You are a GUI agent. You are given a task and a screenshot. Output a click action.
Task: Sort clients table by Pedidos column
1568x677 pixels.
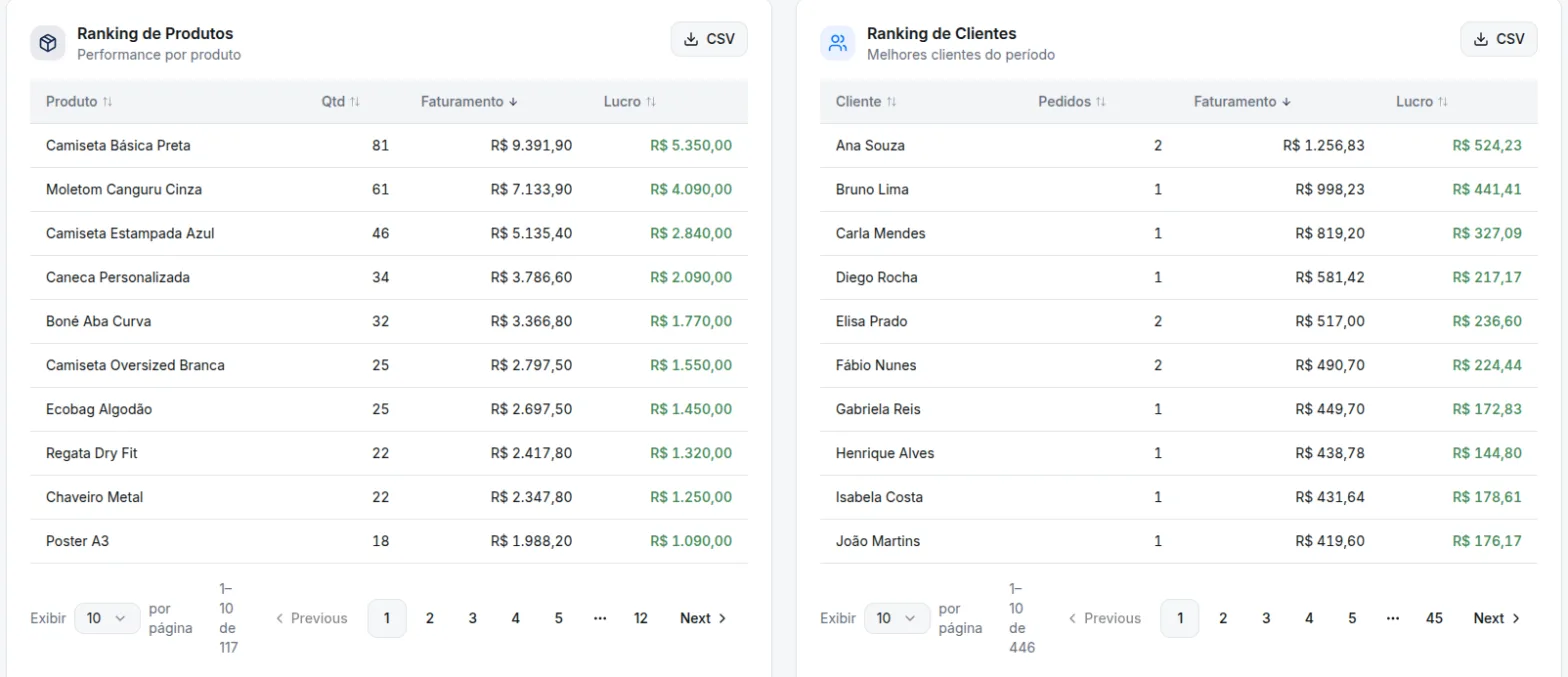pyautogui.click(x=1072, y=101)
